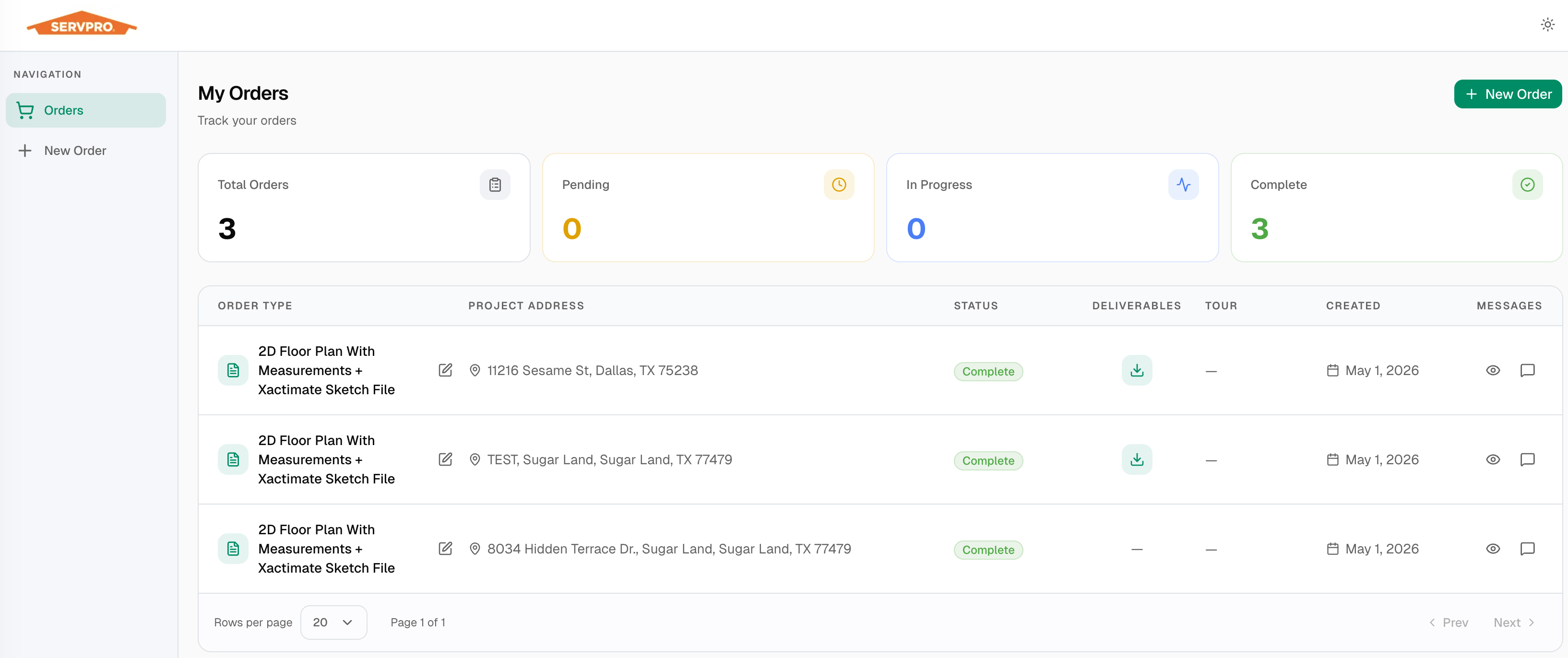The width and height of the screenshot is (1568, 658).
Task: Click the green New Order button
Action: pos(1508,94)
